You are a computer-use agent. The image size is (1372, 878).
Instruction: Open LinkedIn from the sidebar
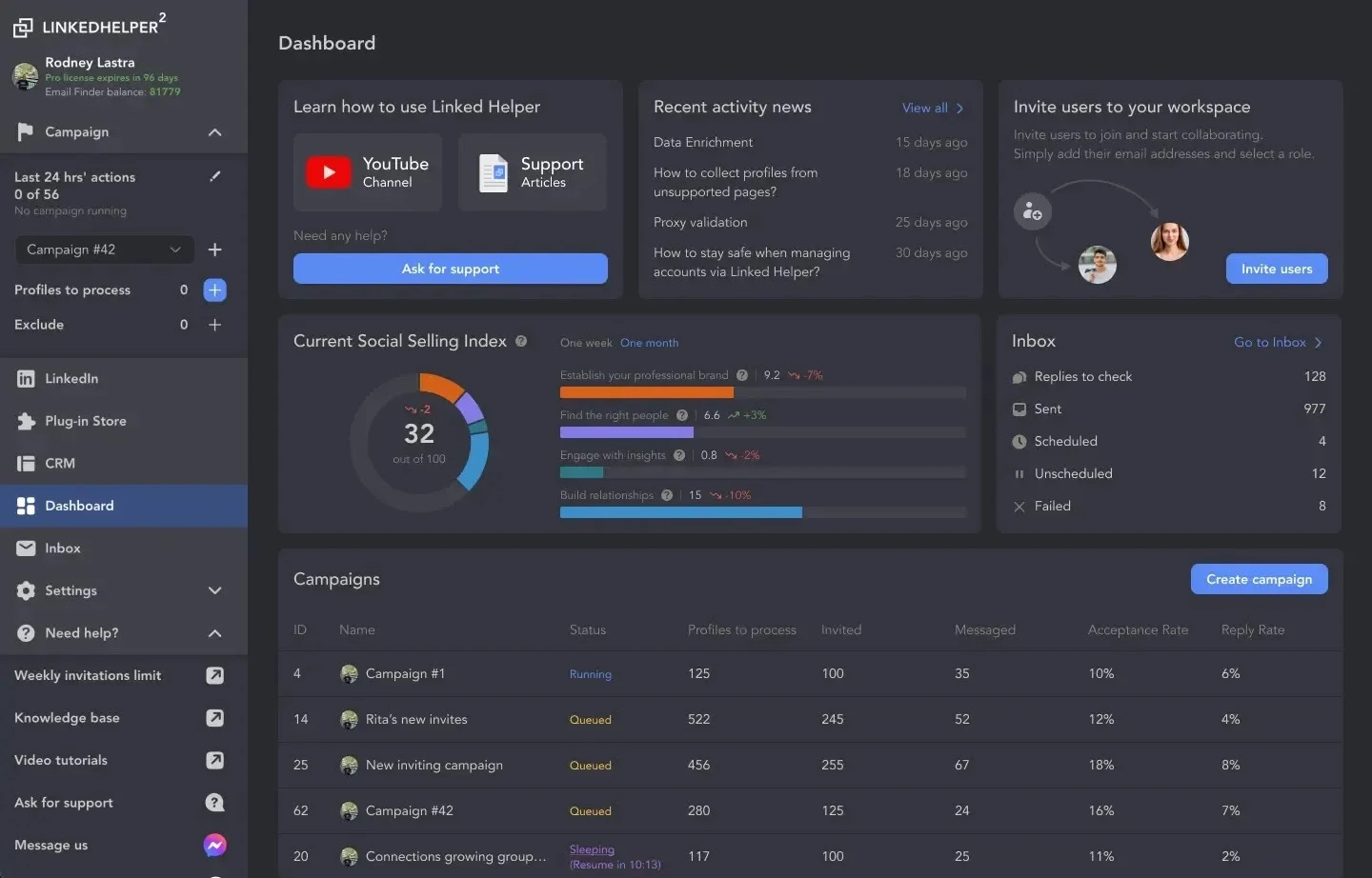124,379
